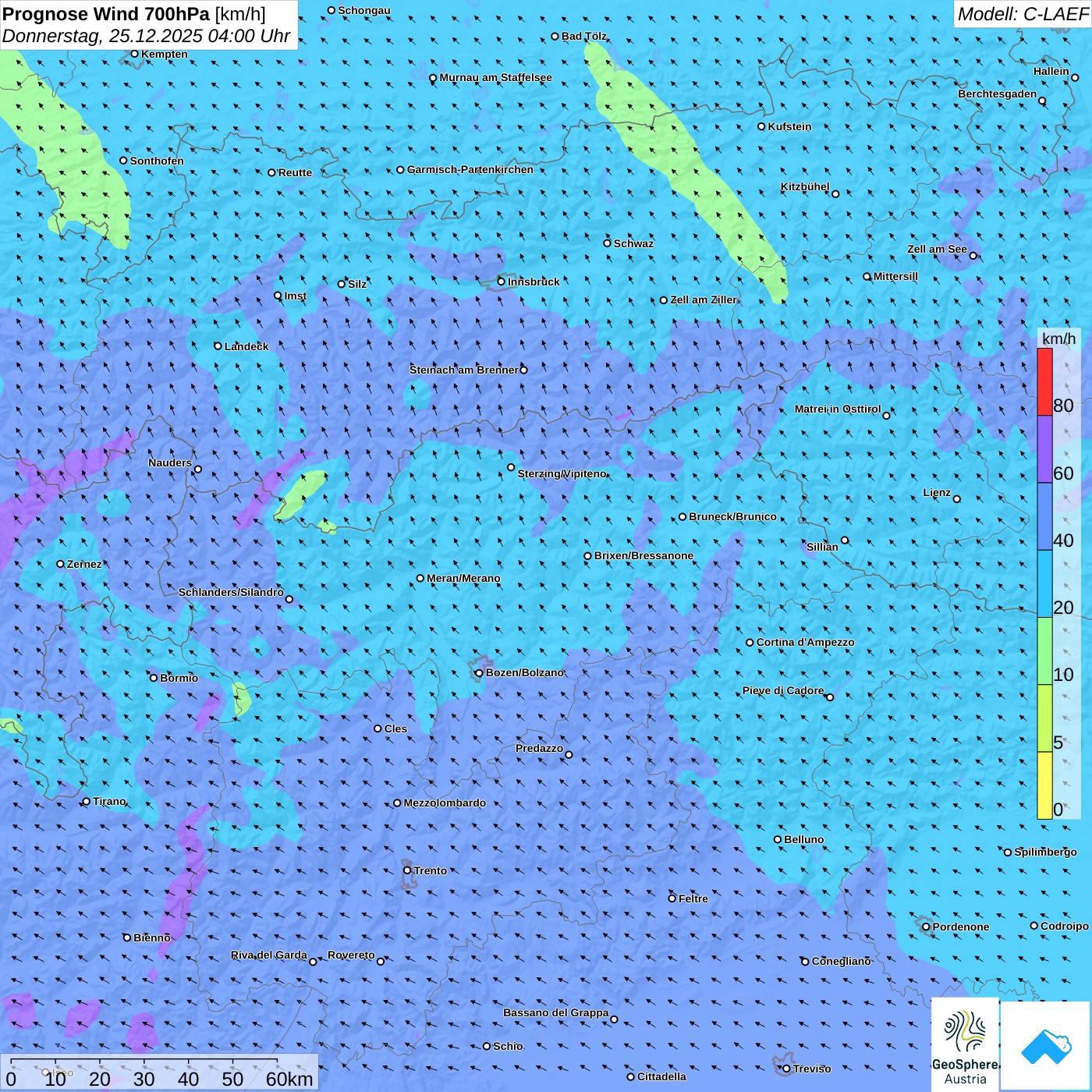
Task: Click the Imst city label
Action: [x=296, y=296]
